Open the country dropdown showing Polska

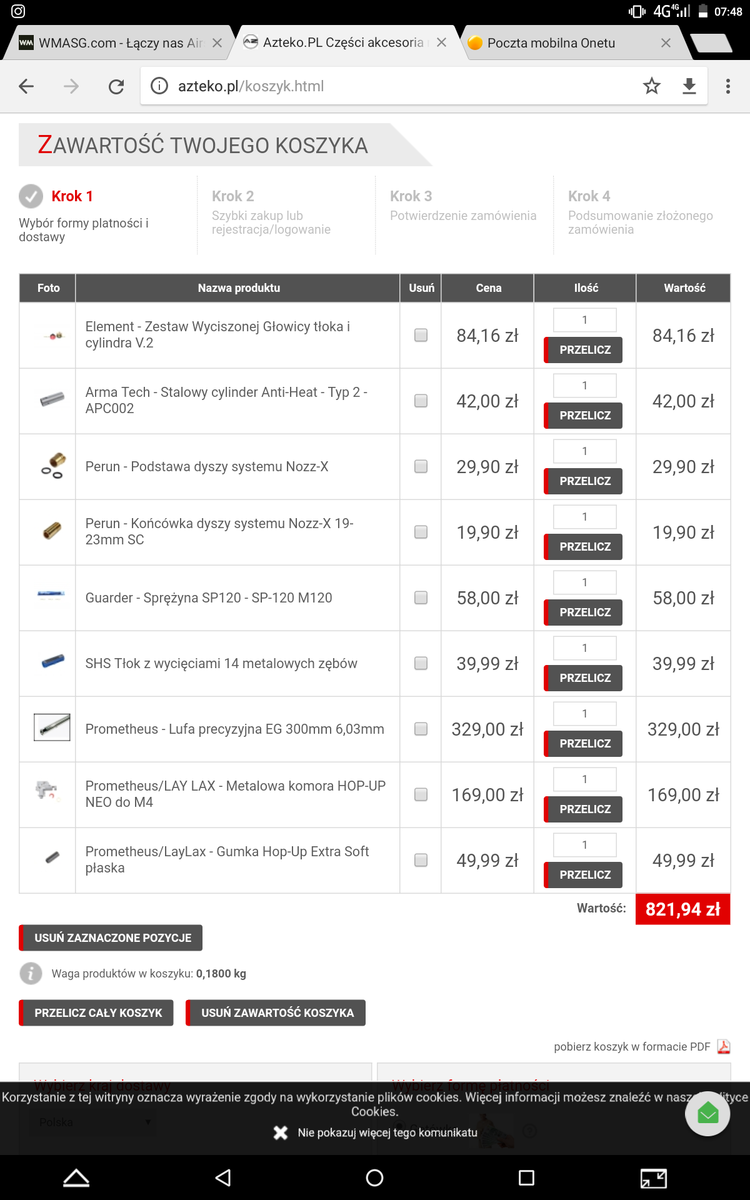pos(95,1123)
